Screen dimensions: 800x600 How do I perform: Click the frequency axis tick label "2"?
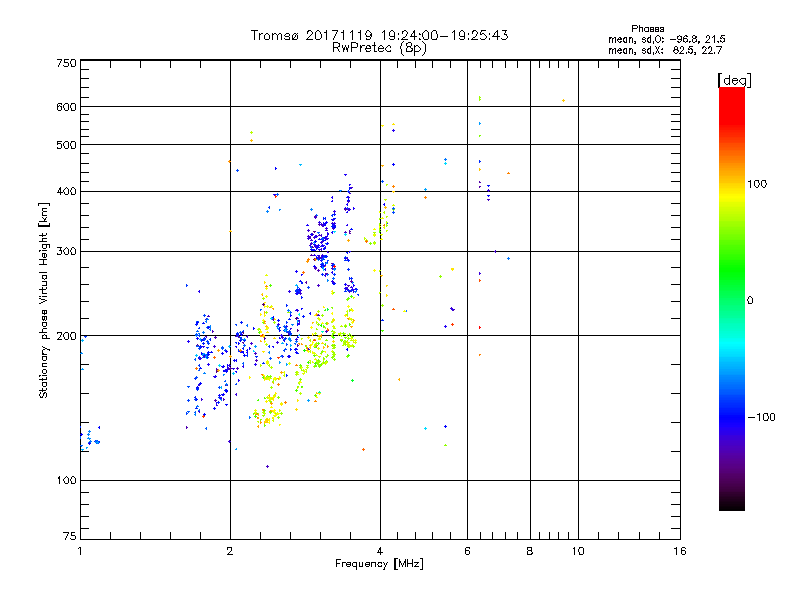230,551
